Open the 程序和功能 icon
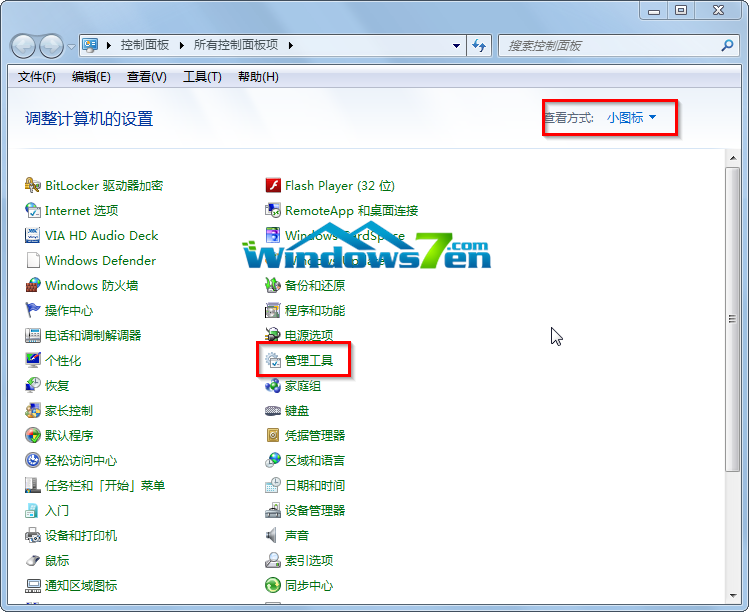This screenshot has height=612, width=749. point(273,310)
